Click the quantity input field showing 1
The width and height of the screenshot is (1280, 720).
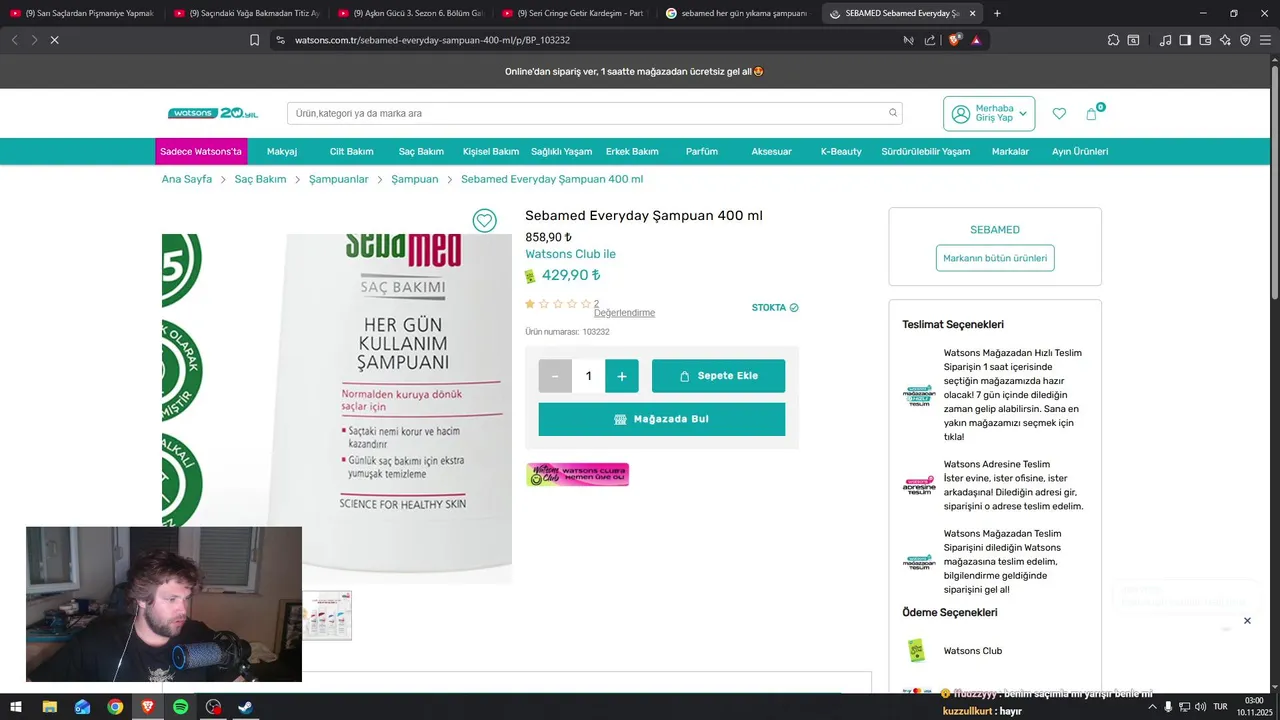point(588,376)
